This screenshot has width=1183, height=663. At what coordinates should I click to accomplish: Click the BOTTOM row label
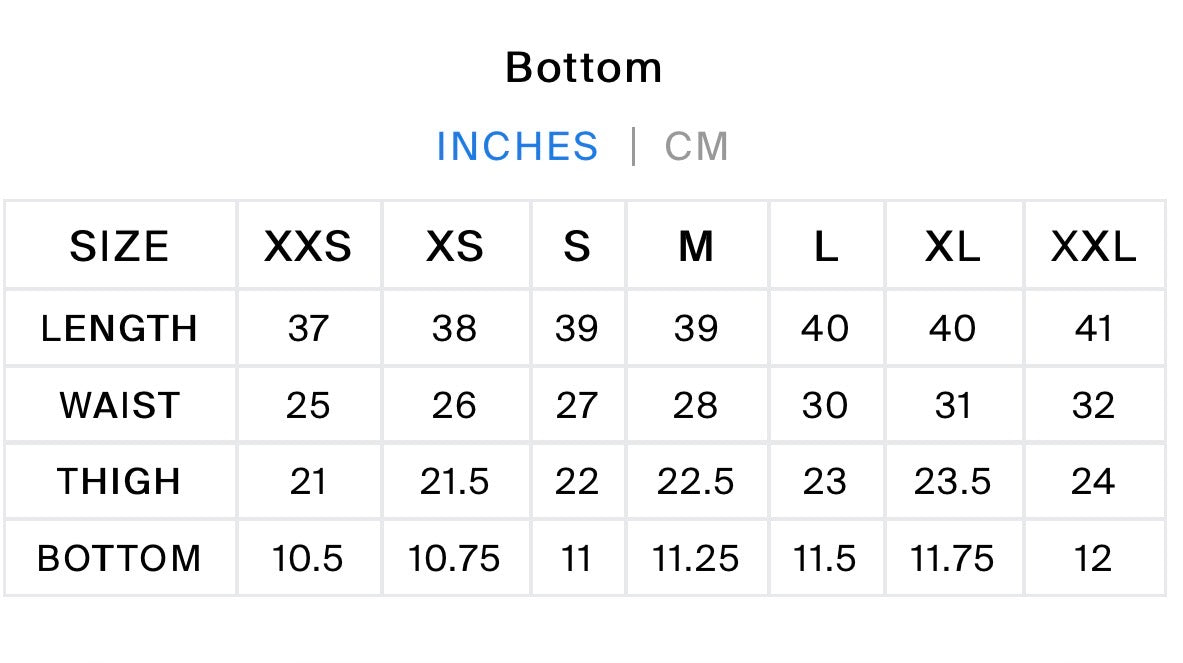pyautogui.click(x=119, y=559)
